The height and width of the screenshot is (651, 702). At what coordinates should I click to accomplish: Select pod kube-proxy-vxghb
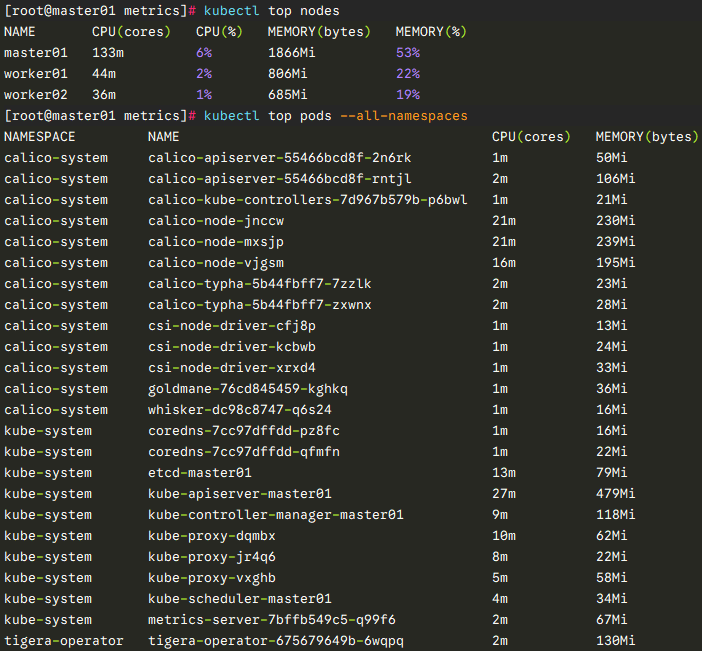(x=212, y=578)
